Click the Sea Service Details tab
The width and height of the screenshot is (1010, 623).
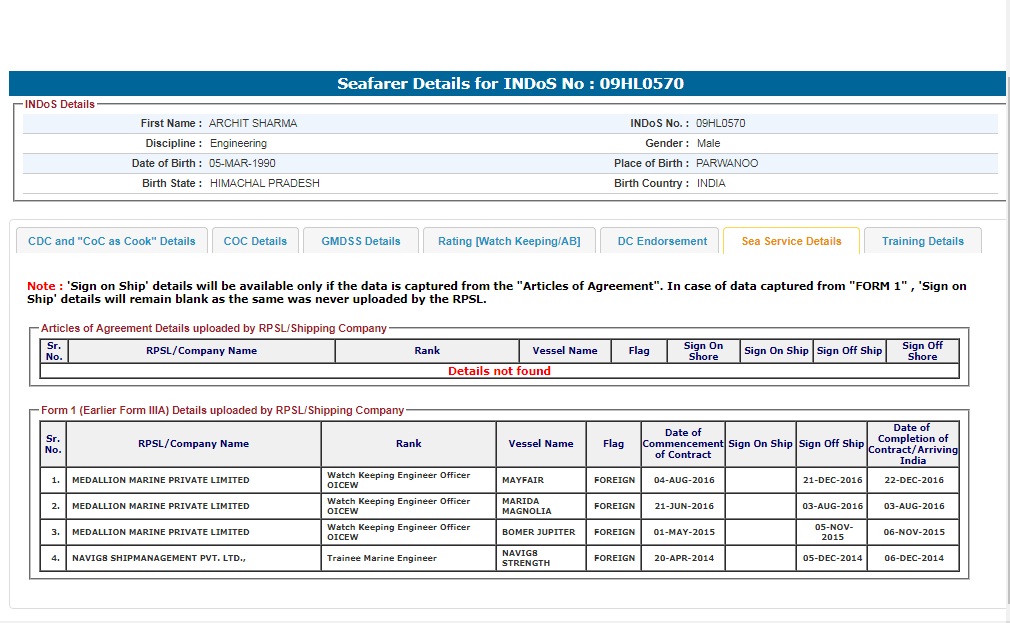pos(791,241)
